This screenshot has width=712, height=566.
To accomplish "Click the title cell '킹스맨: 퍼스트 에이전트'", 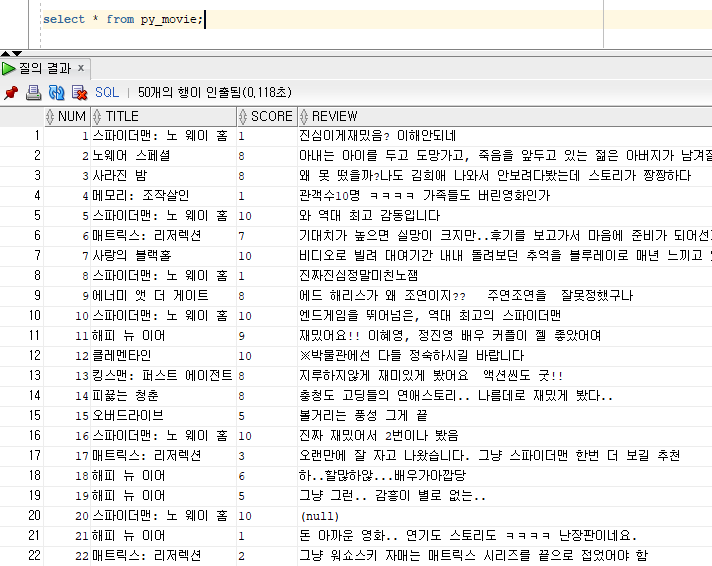I will pyautogui.click(x=163, y=376).
